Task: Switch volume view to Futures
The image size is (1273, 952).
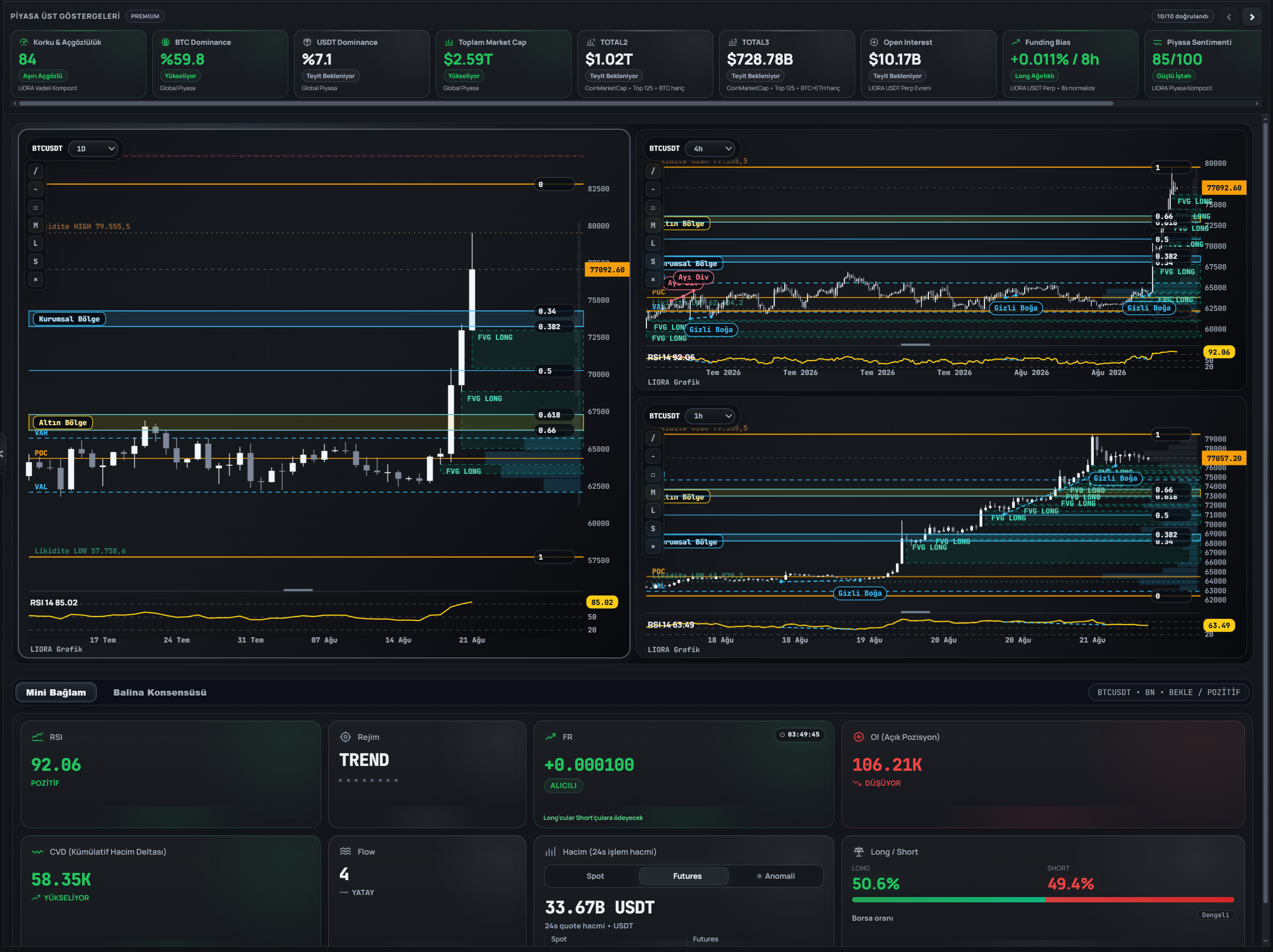Action: click(686, 876)
